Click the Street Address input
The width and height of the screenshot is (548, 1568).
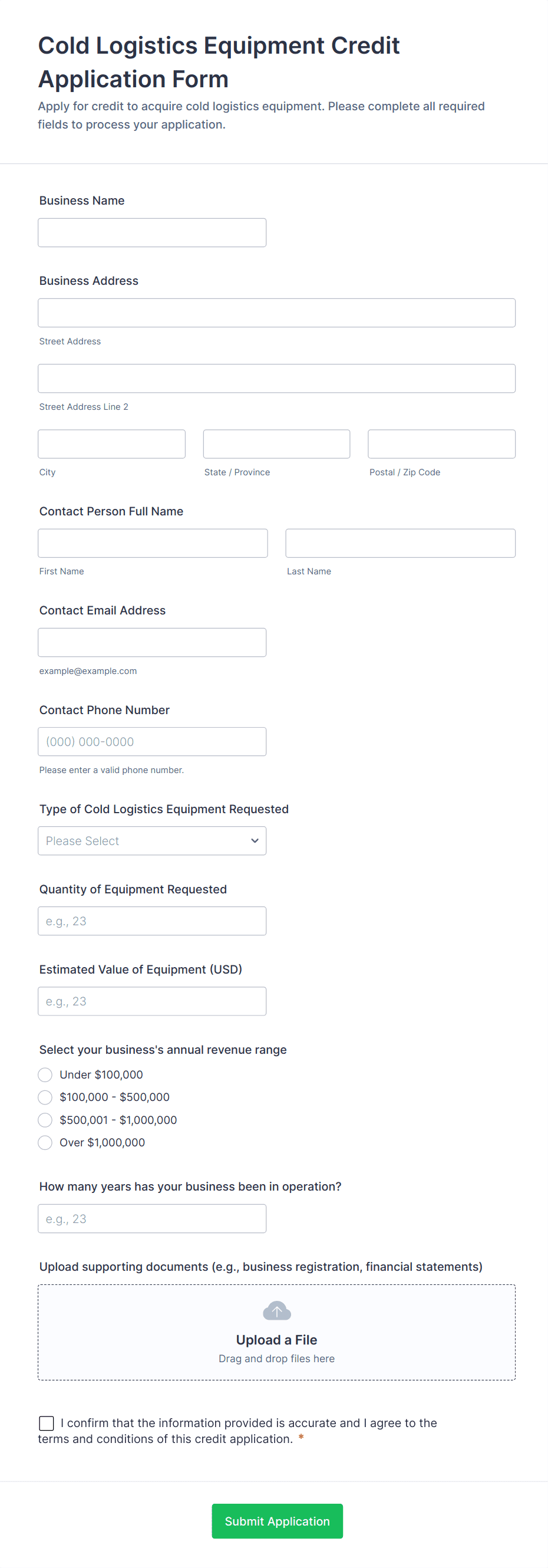point(276,313)
